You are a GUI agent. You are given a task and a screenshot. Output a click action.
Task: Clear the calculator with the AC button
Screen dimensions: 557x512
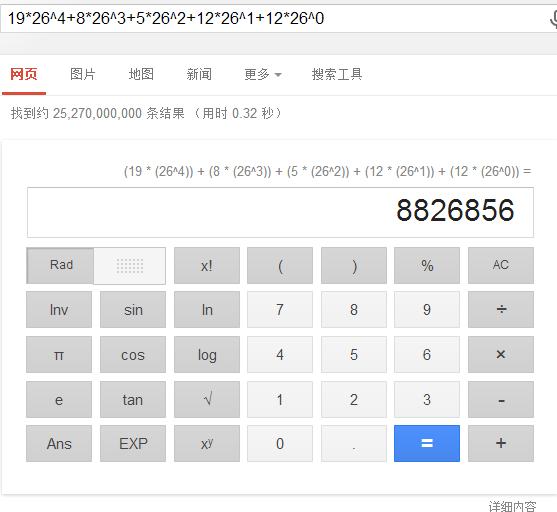coord(501,265)
